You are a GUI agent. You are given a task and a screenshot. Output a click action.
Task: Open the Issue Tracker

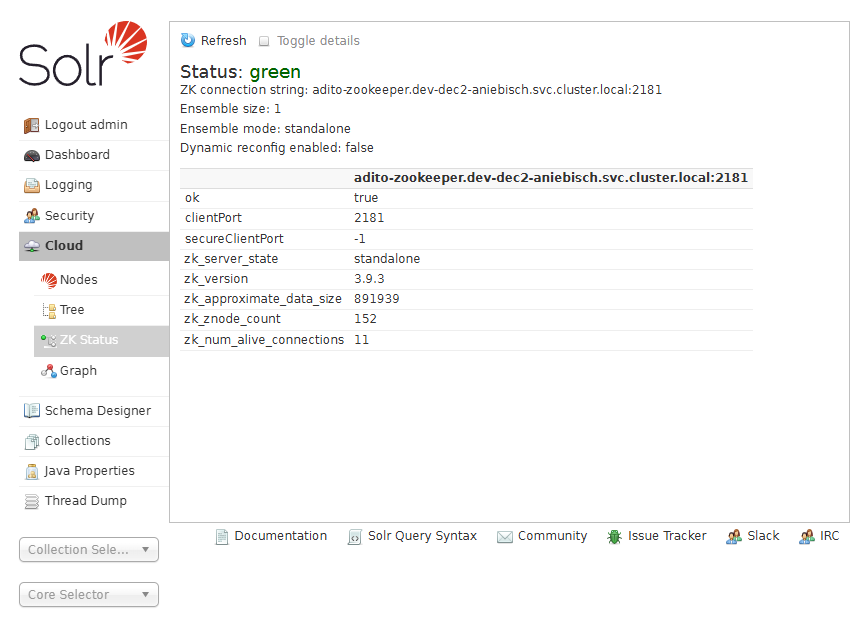pos(666,535)
